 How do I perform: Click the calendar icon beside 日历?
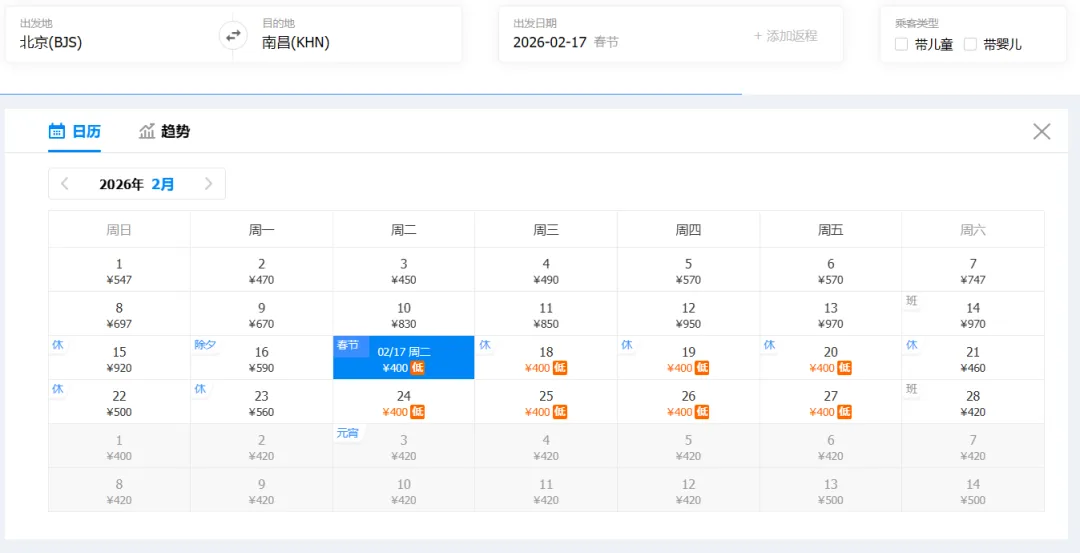[x=57, y=131]
